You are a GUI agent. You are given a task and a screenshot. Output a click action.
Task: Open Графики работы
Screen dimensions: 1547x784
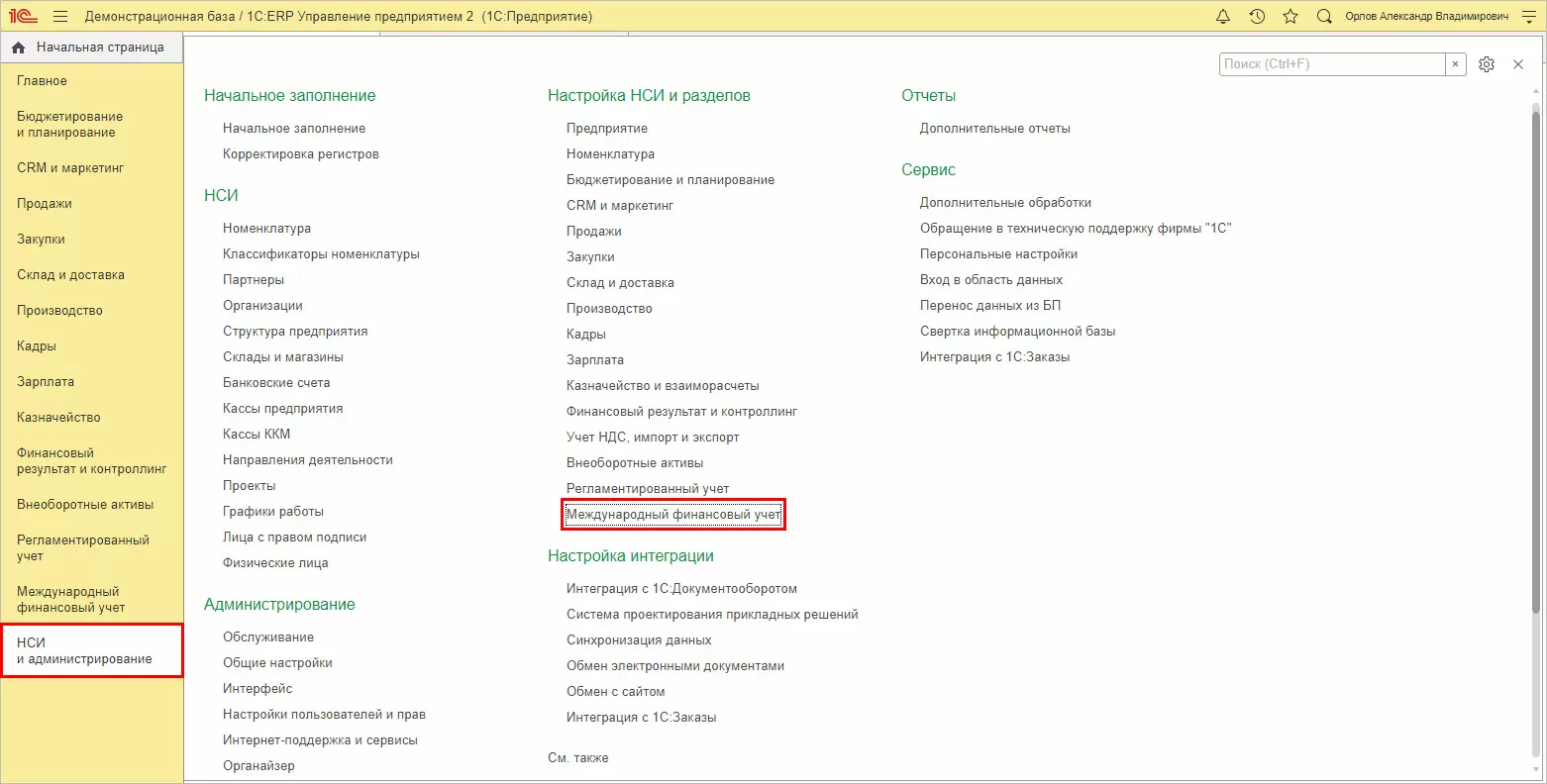(x=273, y=512)
